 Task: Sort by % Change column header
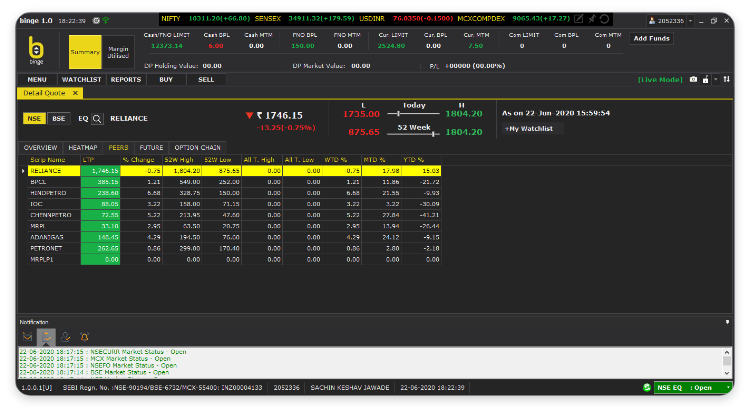click(141, 160)
